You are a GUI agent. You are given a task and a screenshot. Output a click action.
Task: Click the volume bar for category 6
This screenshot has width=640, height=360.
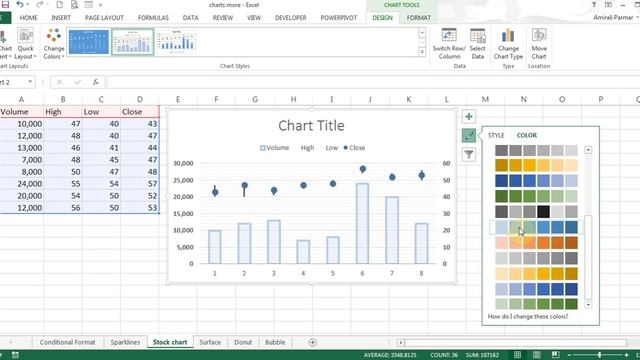pyautogui.click(x=362, y=223)
